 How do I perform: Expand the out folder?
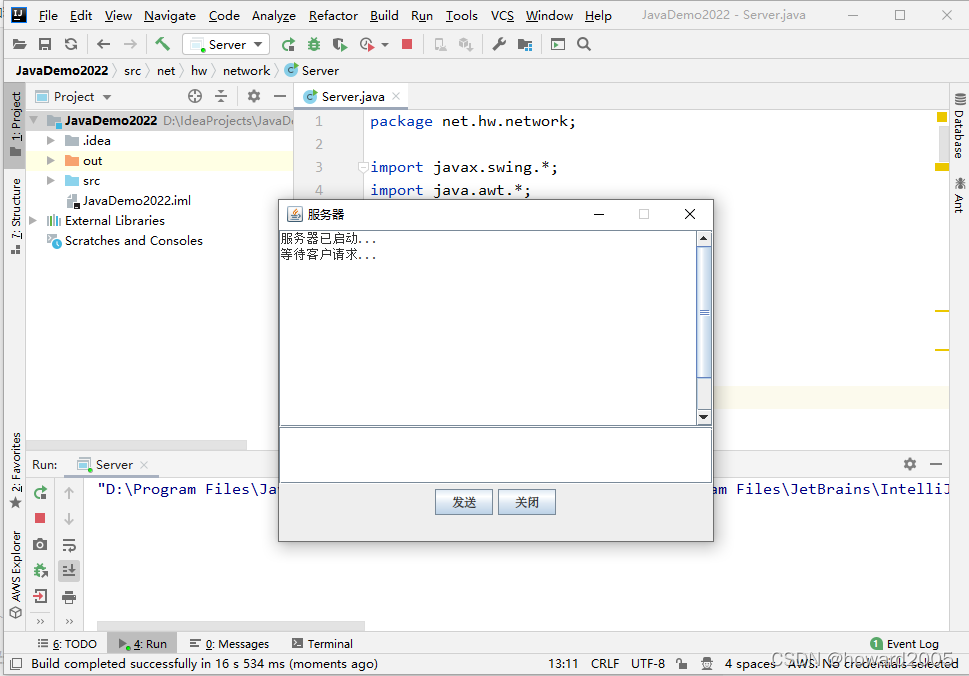click(51, 161)
